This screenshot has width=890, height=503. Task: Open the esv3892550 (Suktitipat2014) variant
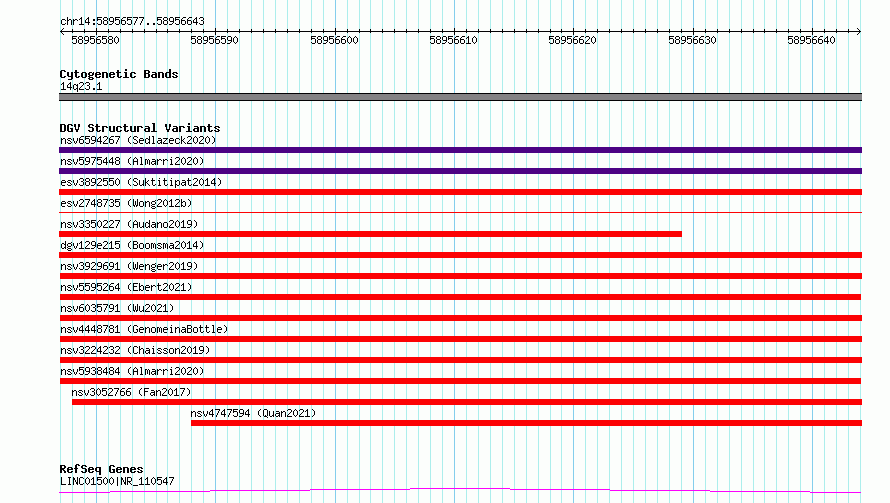141,182
